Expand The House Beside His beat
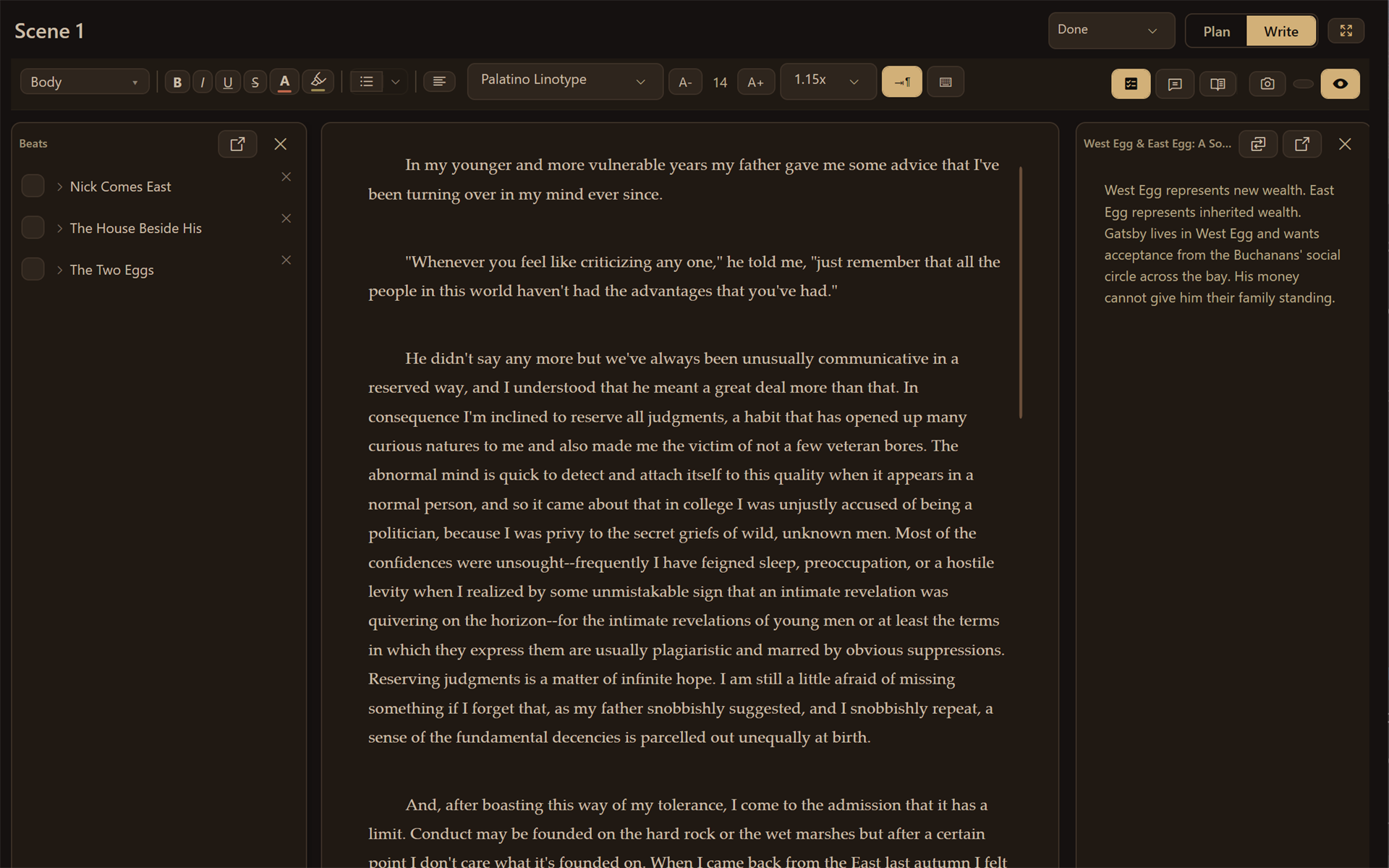 (59, 228)
